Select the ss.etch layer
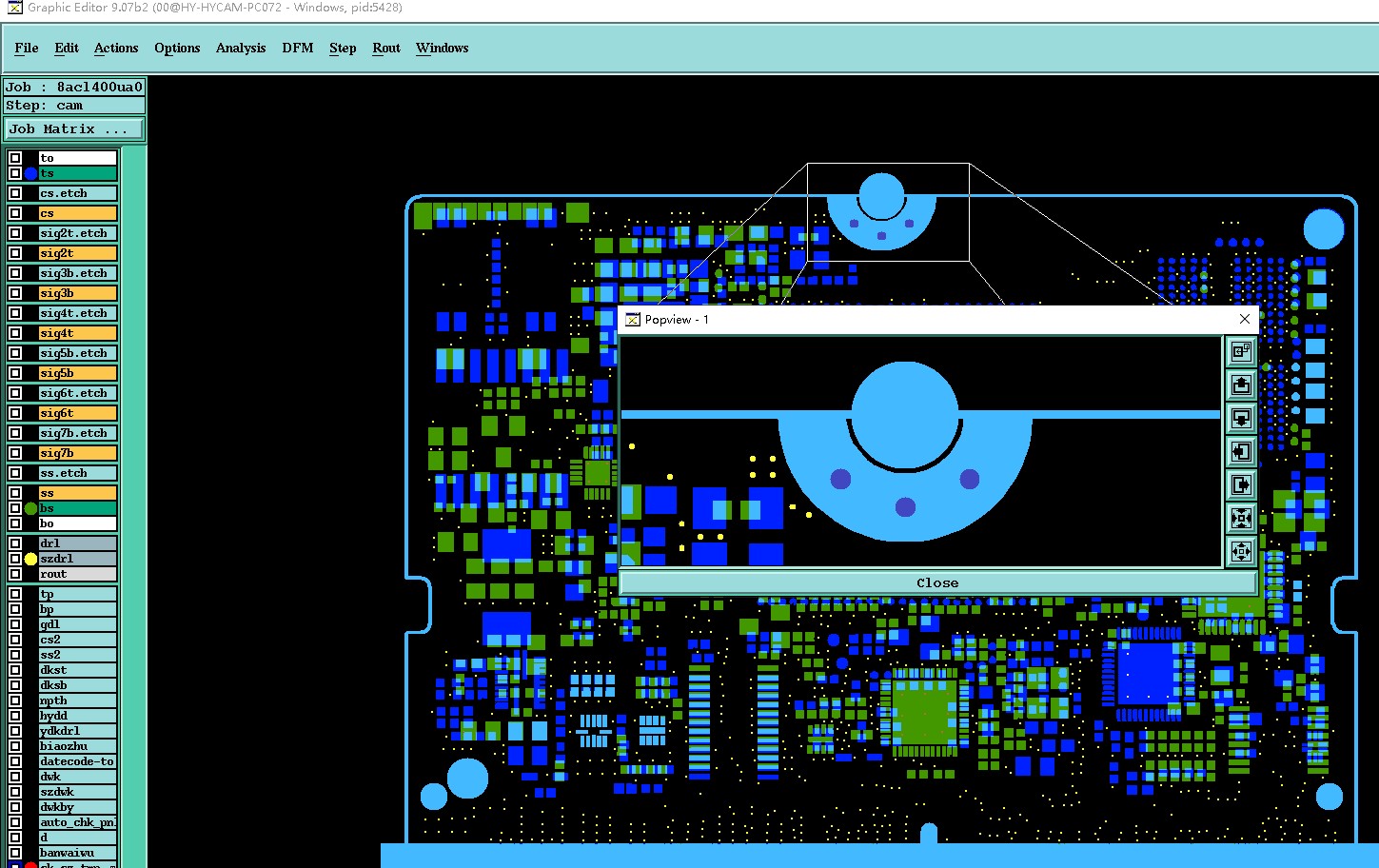Image resolution: width=1379 pixels, height=868 pixels. click(x=78, y=473)
